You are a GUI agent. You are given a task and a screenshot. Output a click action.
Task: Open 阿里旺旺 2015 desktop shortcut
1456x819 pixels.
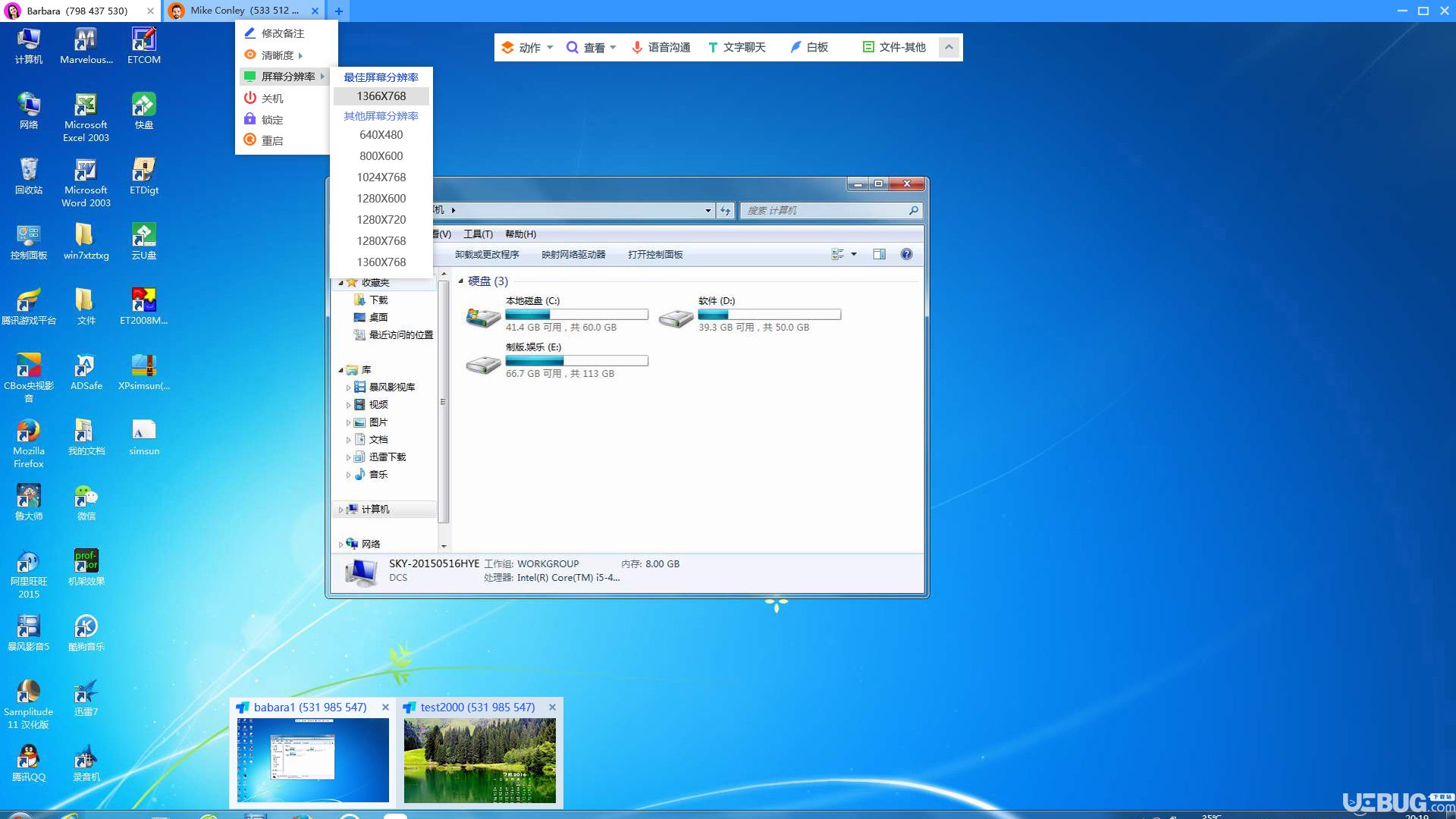[x=29, y=573]
